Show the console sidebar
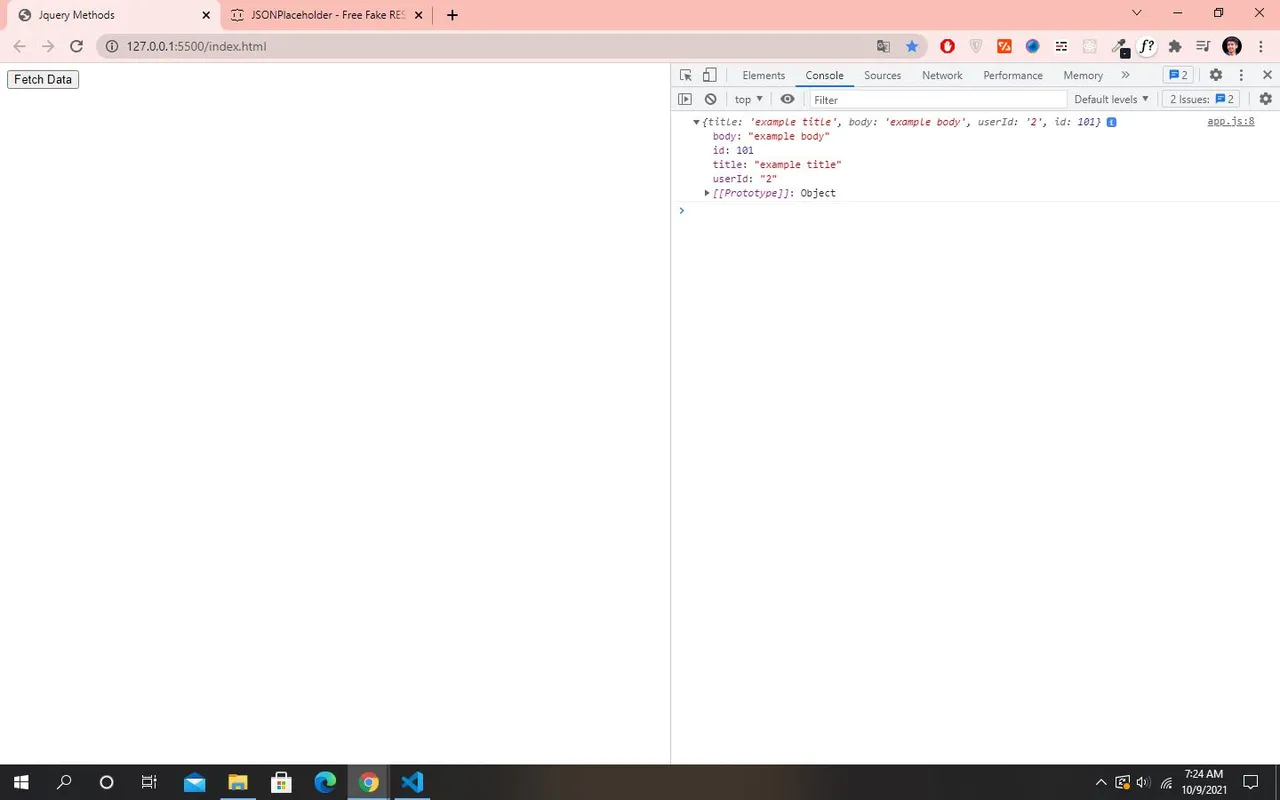The image size is (1280, 800). pos(685,99)
